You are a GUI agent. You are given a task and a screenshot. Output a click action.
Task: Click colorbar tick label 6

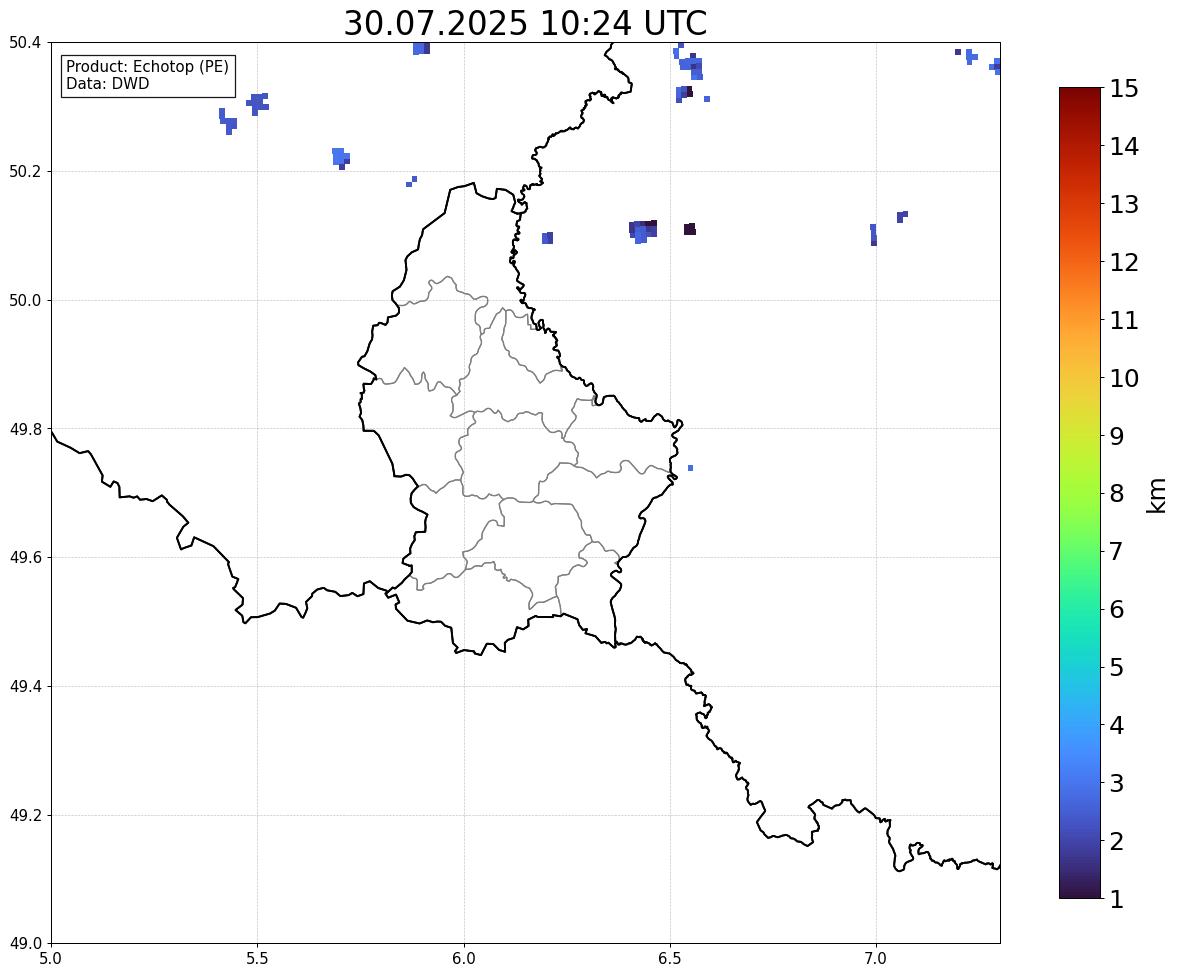(x=1117, y=609)
